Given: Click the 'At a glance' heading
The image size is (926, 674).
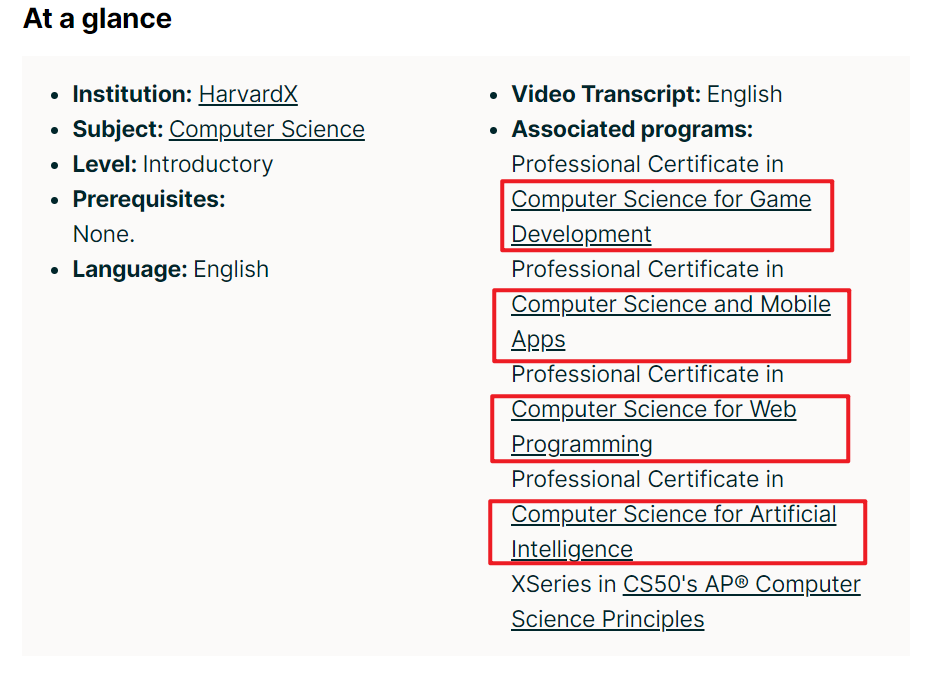Looking at the screenshot, I should tap(97, 18).
